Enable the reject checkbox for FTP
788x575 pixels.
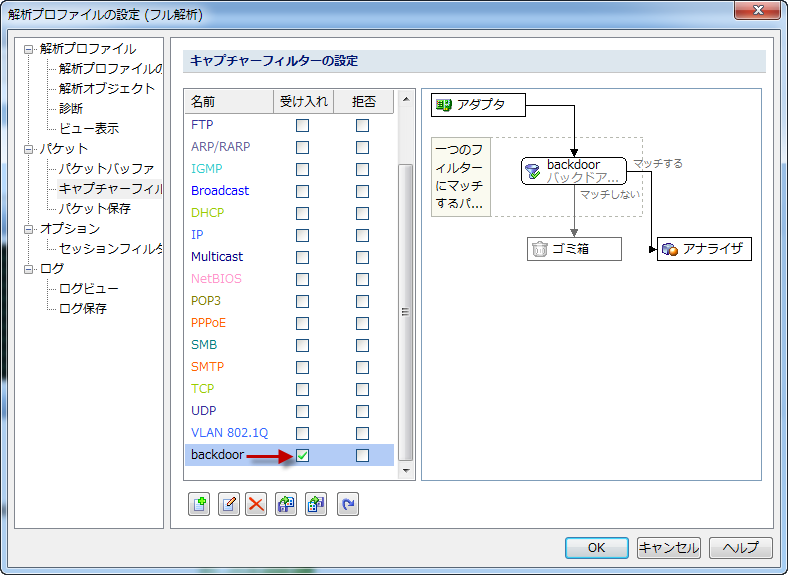(362, 125)
